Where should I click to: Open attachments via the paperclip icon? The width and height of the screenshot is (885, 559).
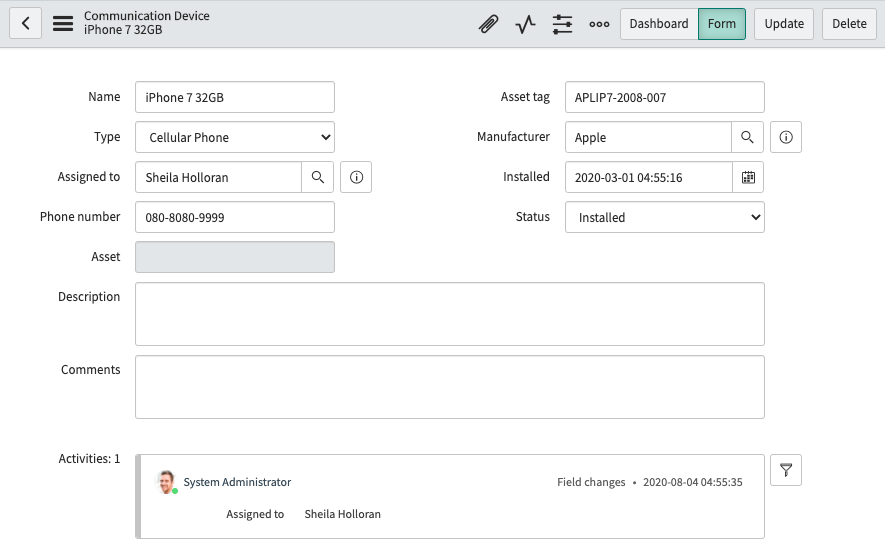point(489,24)
